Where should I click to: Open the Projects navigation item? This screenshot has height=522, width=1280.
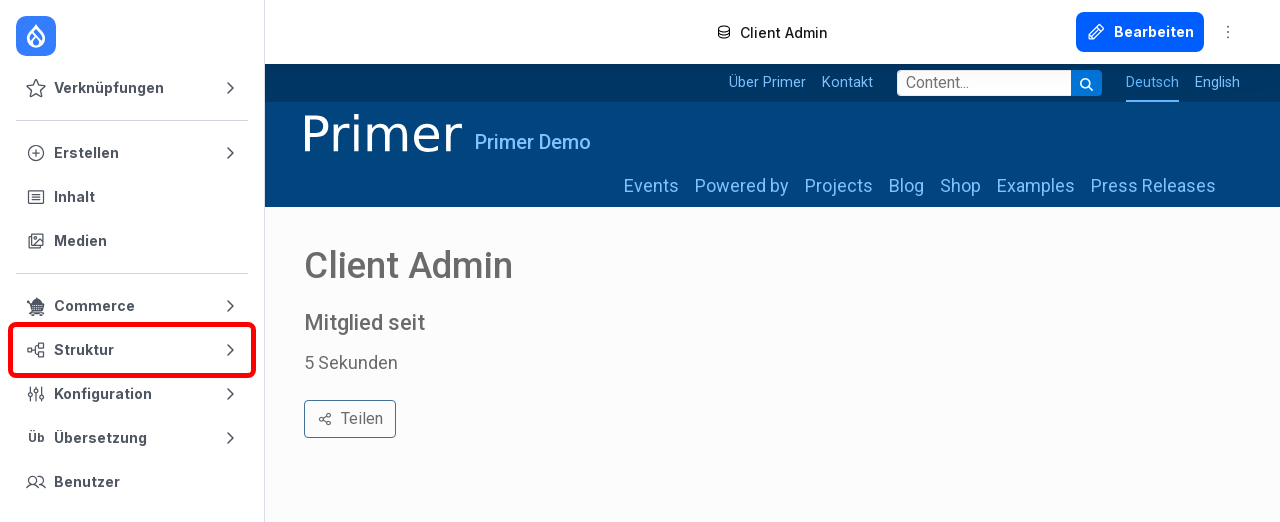[x=839, y=186]
